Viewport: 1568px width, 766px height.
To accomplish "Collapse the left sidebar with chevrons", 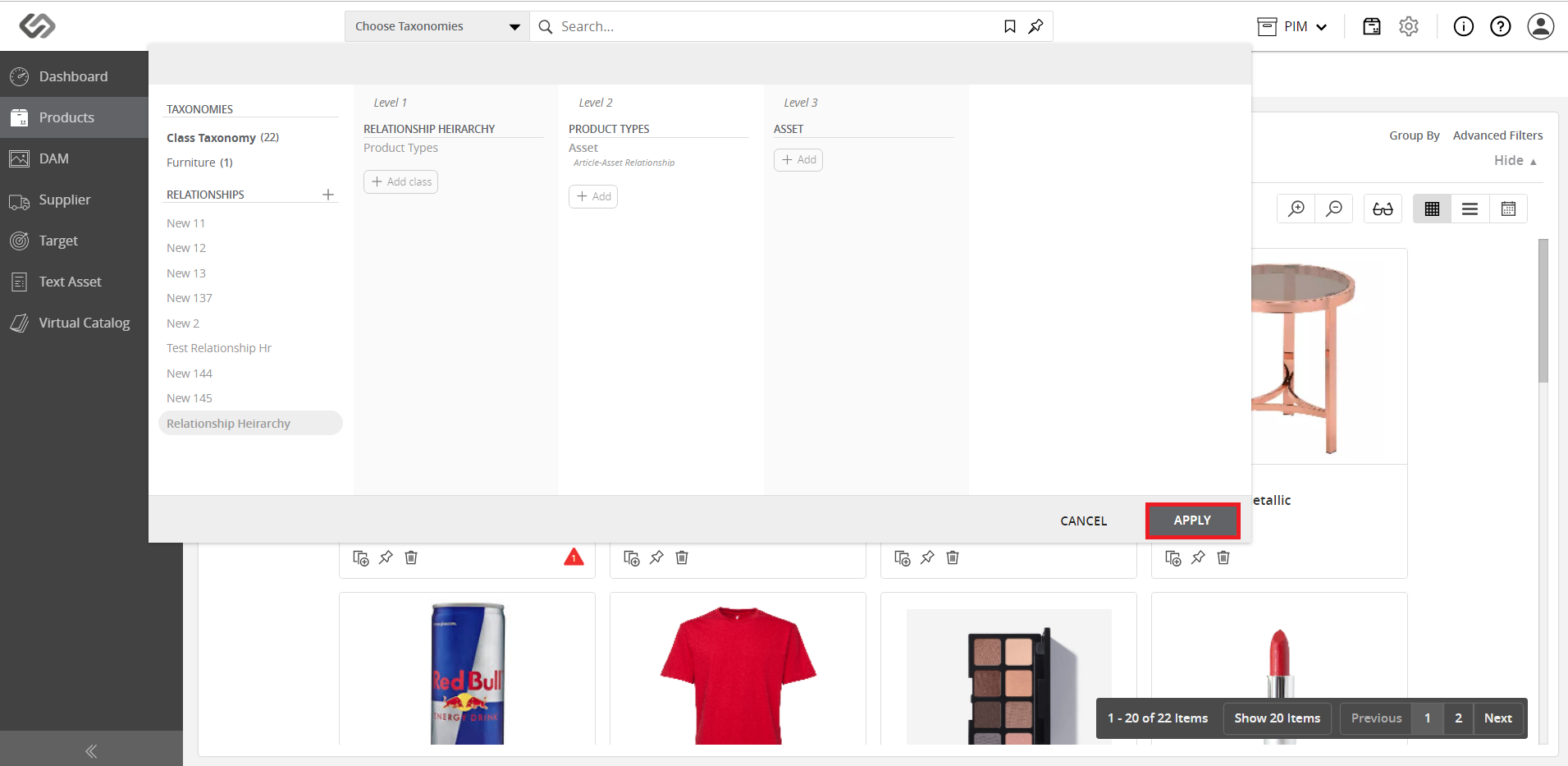I will 91,750.
